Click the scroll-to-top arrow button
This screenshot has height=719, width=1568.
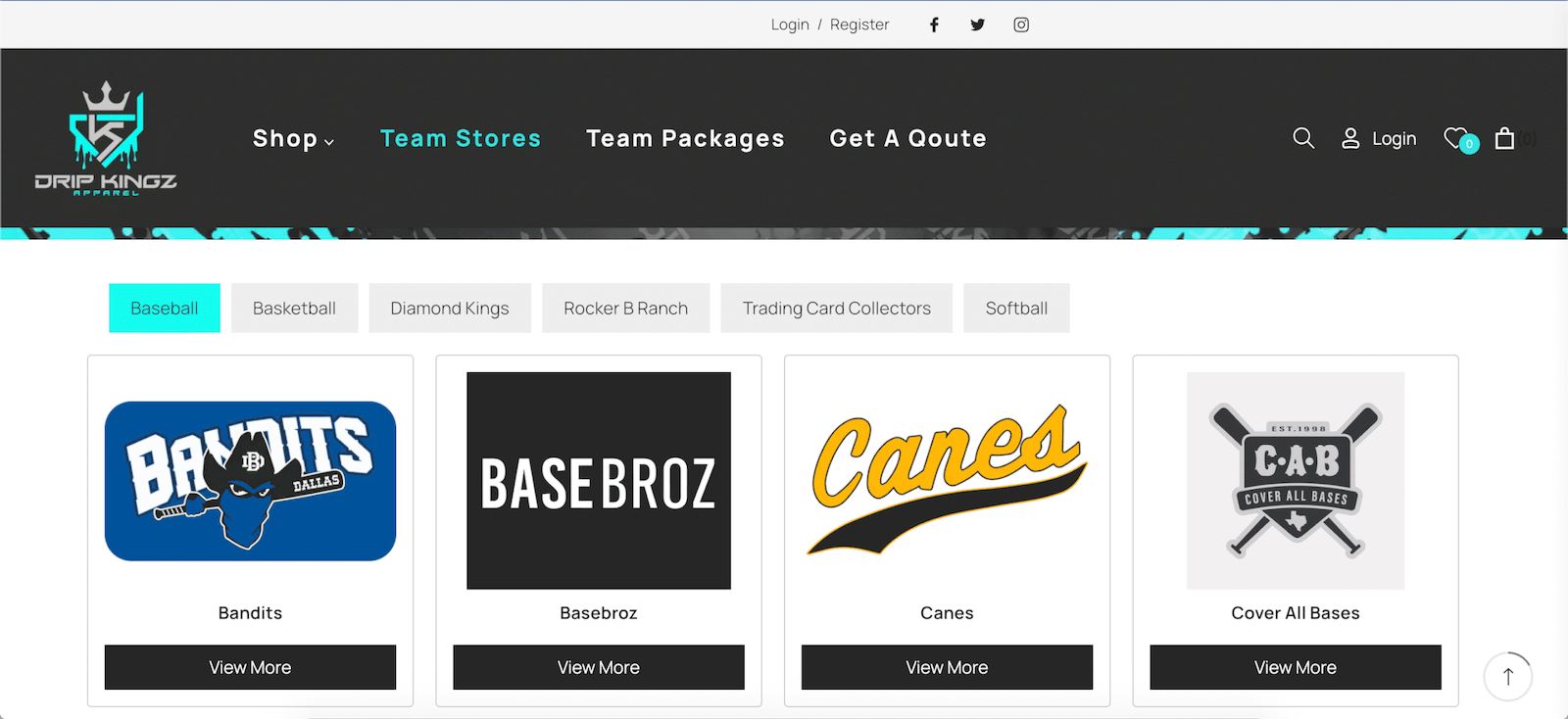click(x=1508, y=676)
